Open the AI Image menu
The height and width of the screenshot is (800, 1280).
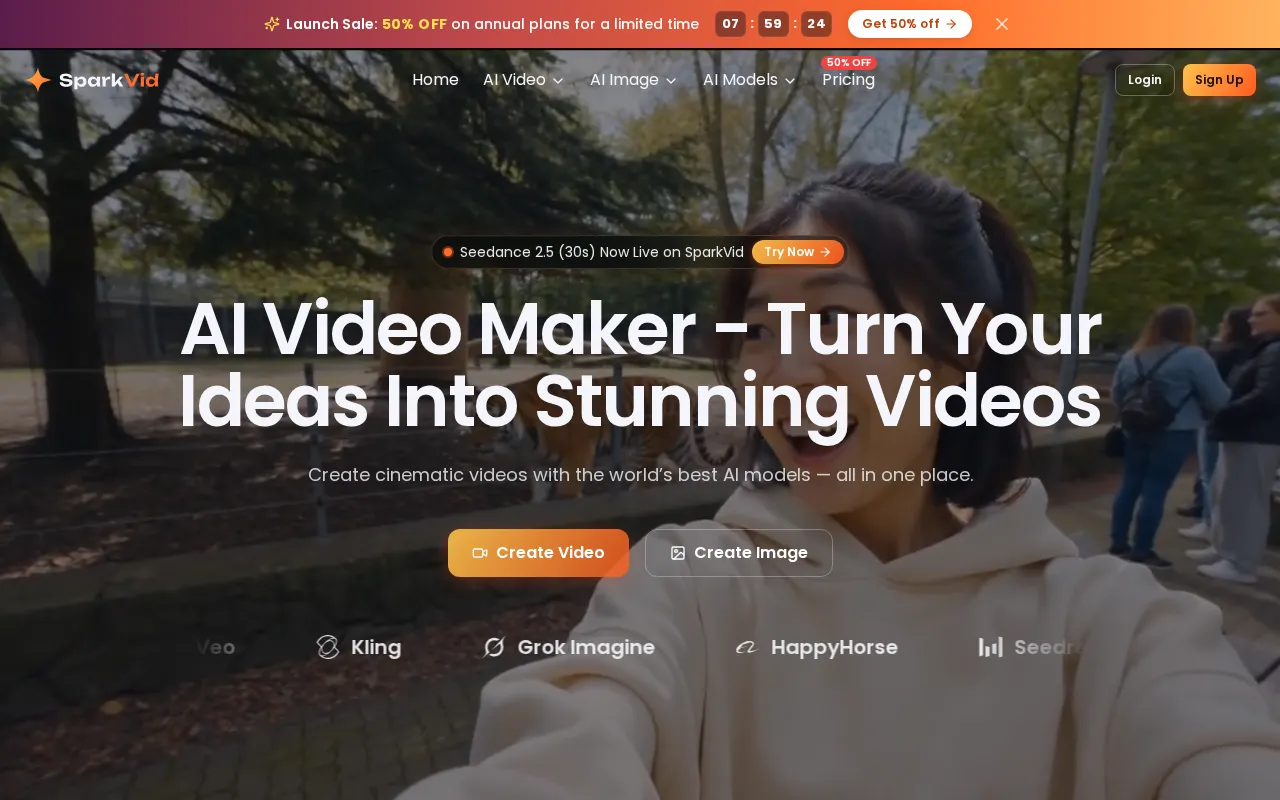[634, 80]
